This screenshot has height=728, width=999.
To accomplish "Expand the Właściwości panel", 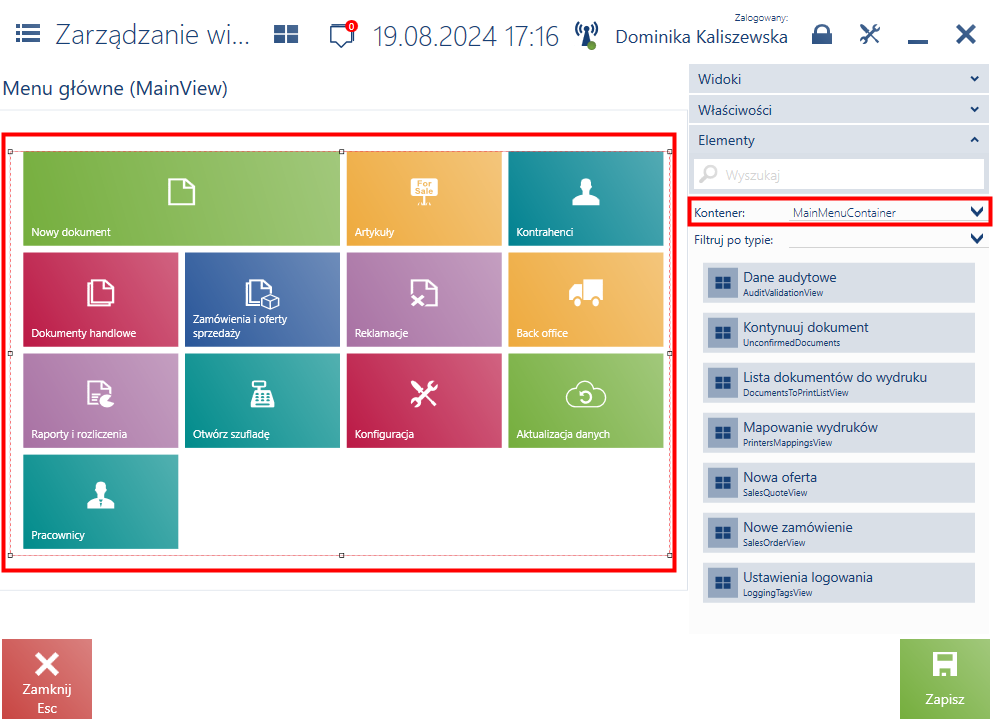I will pyautogui.click(x=838, y=110).
